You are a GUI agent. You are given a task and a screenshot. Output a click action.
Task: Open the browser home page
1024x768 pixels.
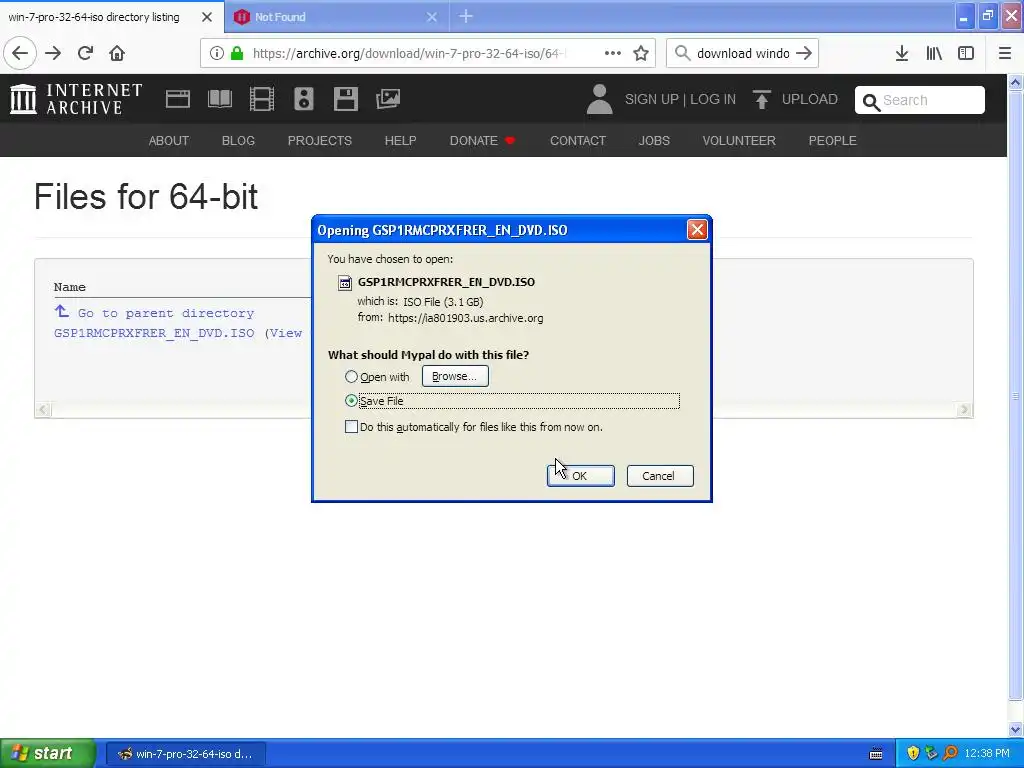pos(117,53)
